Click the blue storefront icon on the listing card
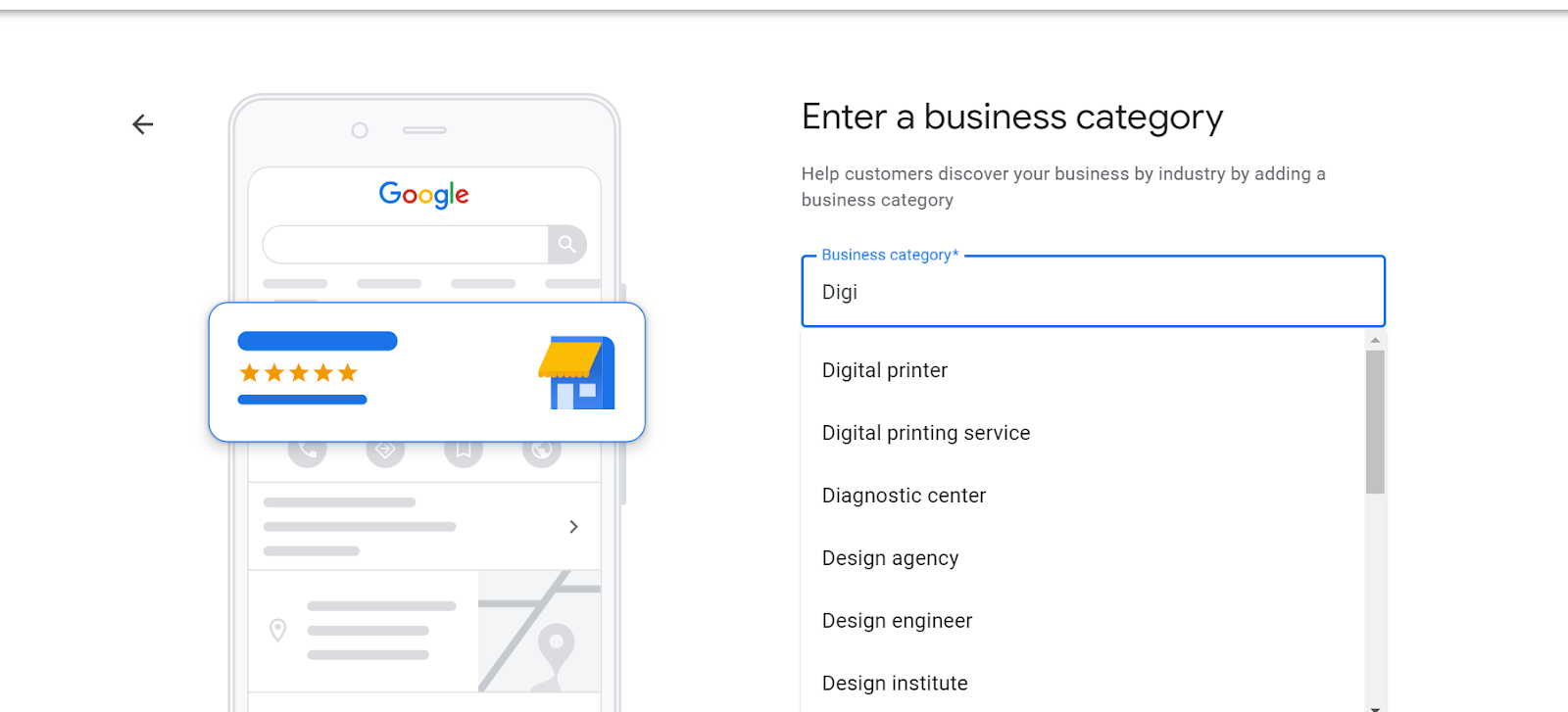1568x712 pixels. point(578,375)
